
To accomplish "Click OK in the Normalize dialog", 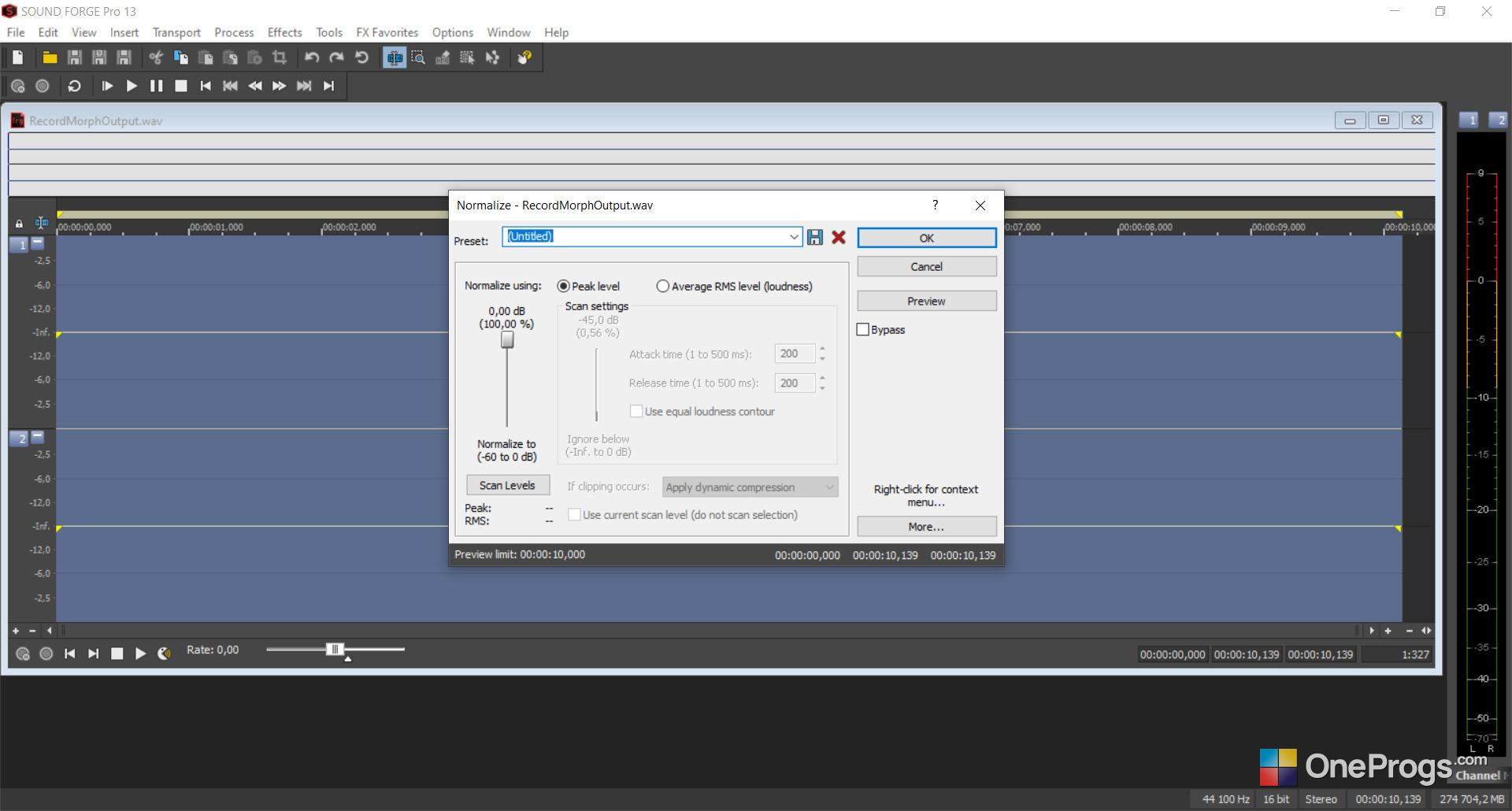I will [927, 238].
